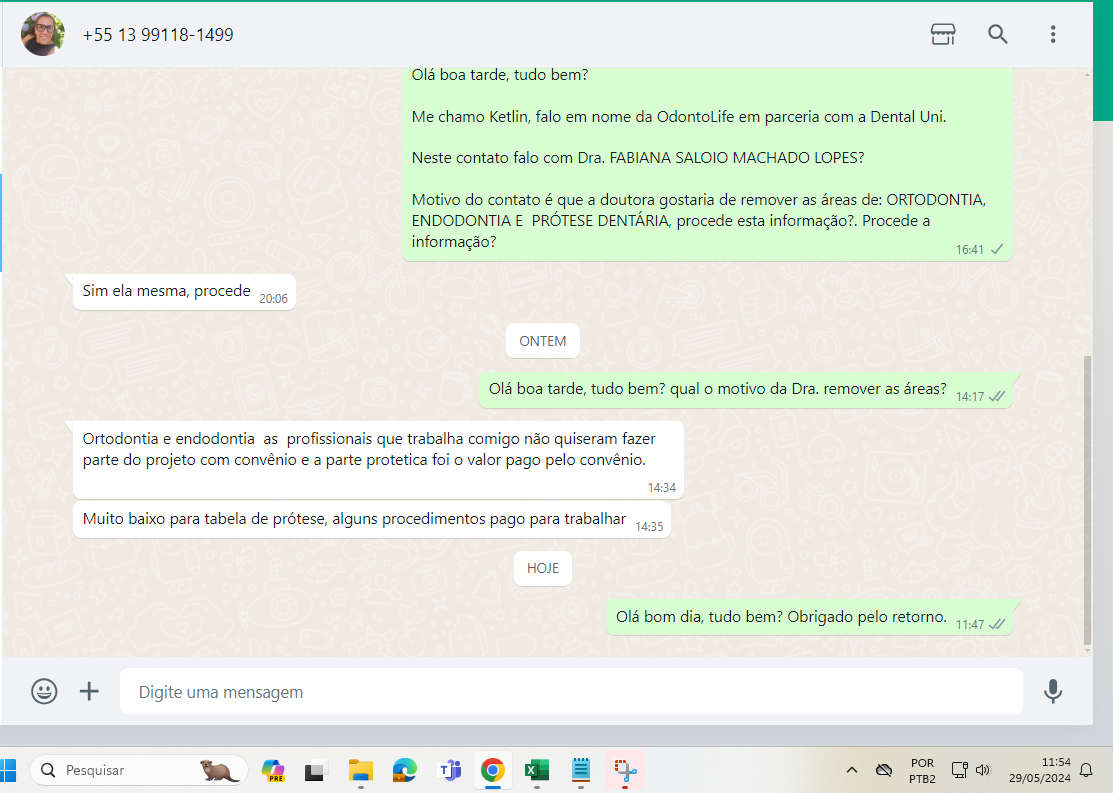
Task: Open Task View from the taskbar
Action: click(316, 770)
